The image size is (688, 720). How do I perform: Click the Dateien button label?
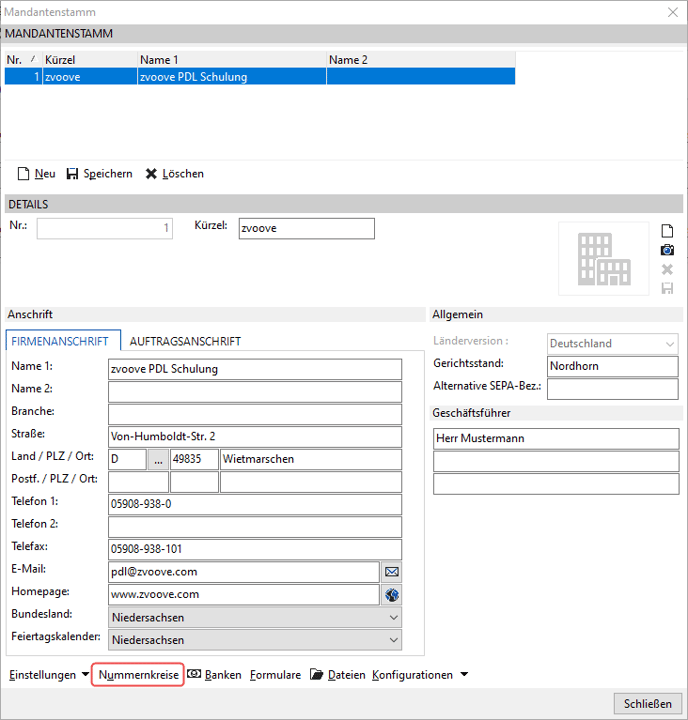click(x=346, y=675)
